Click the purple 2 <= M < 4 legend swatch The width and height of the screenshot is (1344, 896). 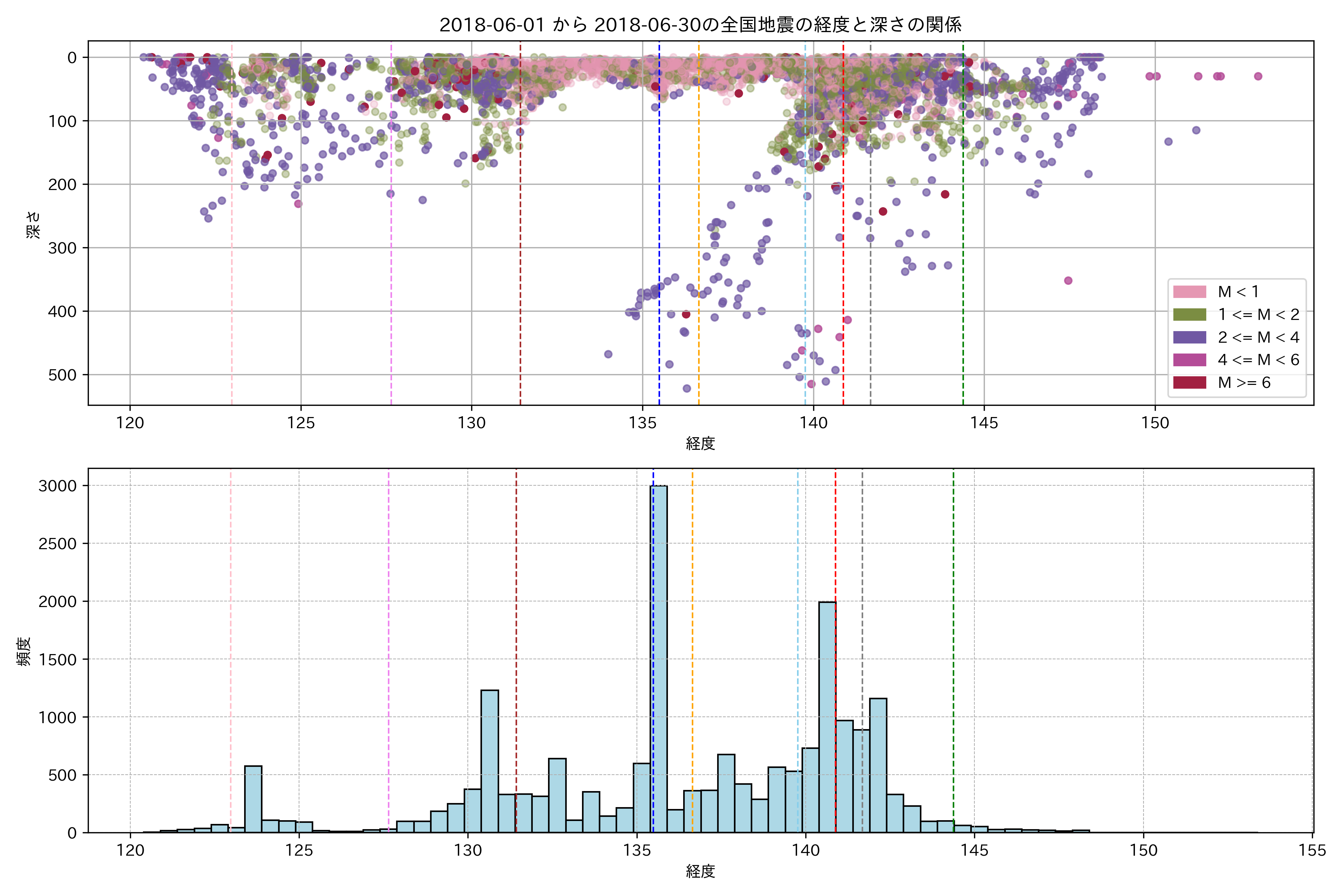[x=1189, y=337]
